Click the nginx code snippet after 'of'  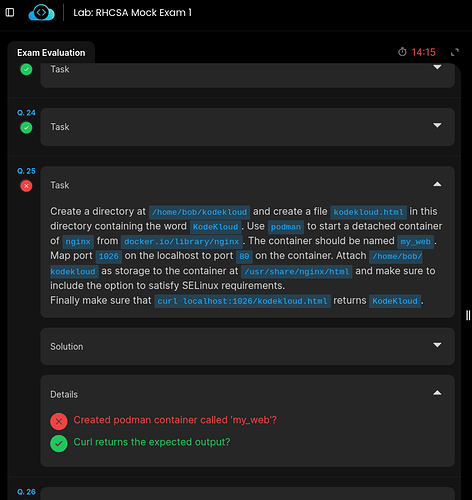coord(78,242)
